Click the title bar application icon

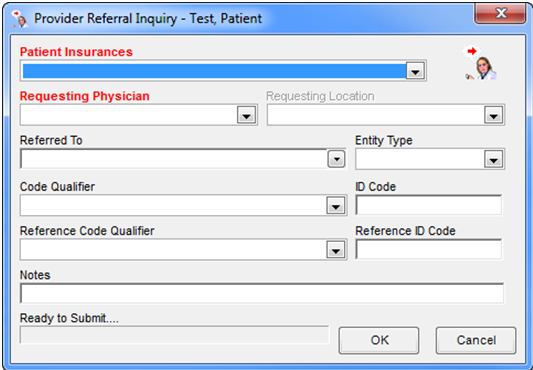point(19,19)
